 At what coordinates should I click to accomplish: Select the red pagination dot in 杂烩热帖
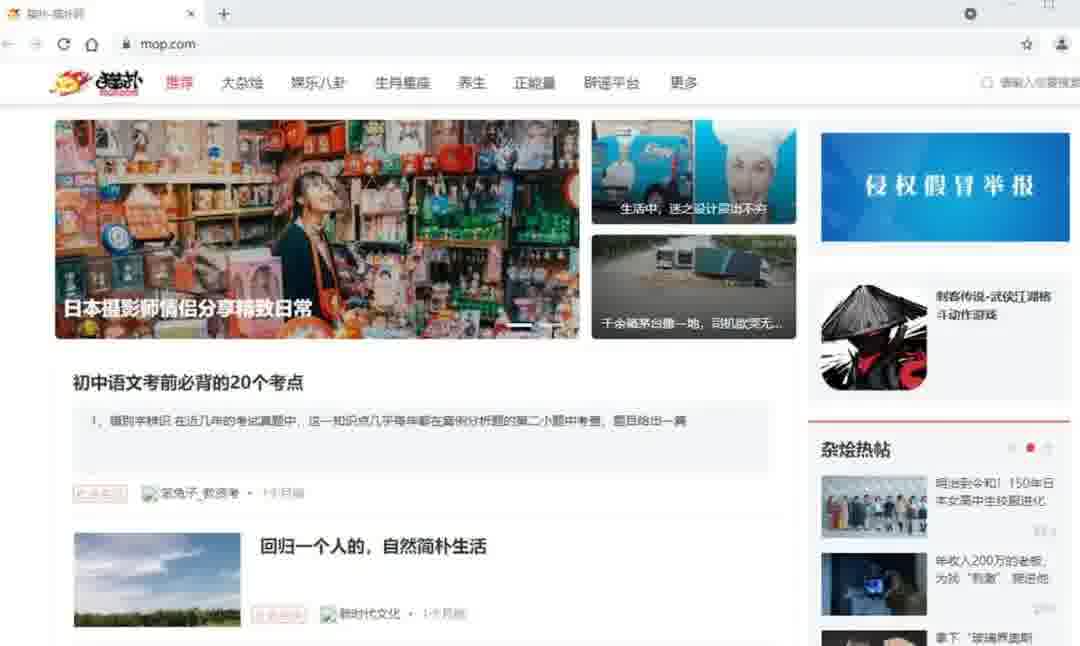(x=1030, y=448)
